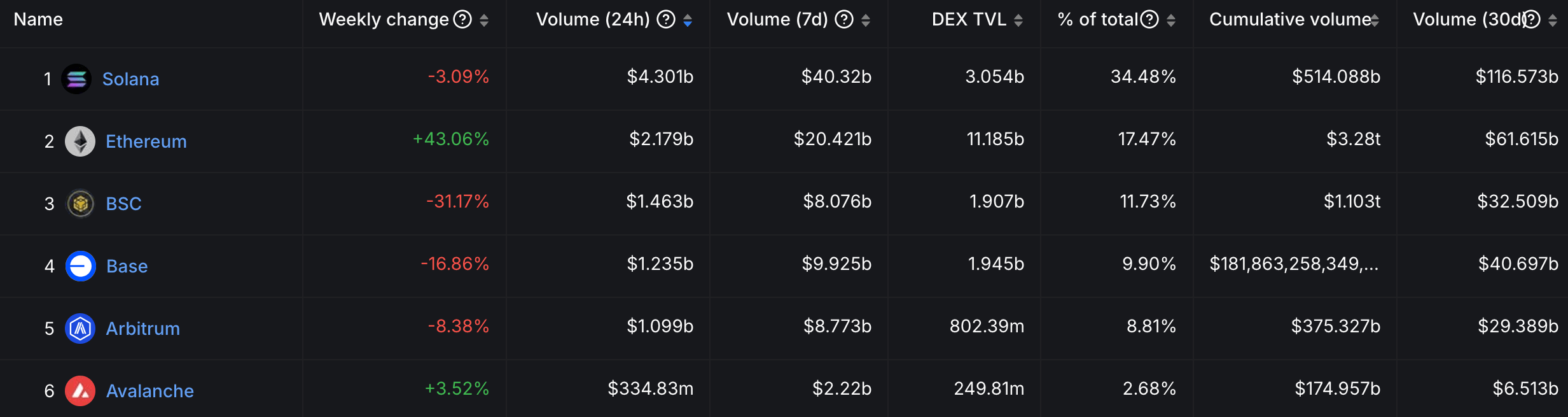Open the Arbitrum chain link
This screenshot has height=417, width=1568.
click(142, 329)
